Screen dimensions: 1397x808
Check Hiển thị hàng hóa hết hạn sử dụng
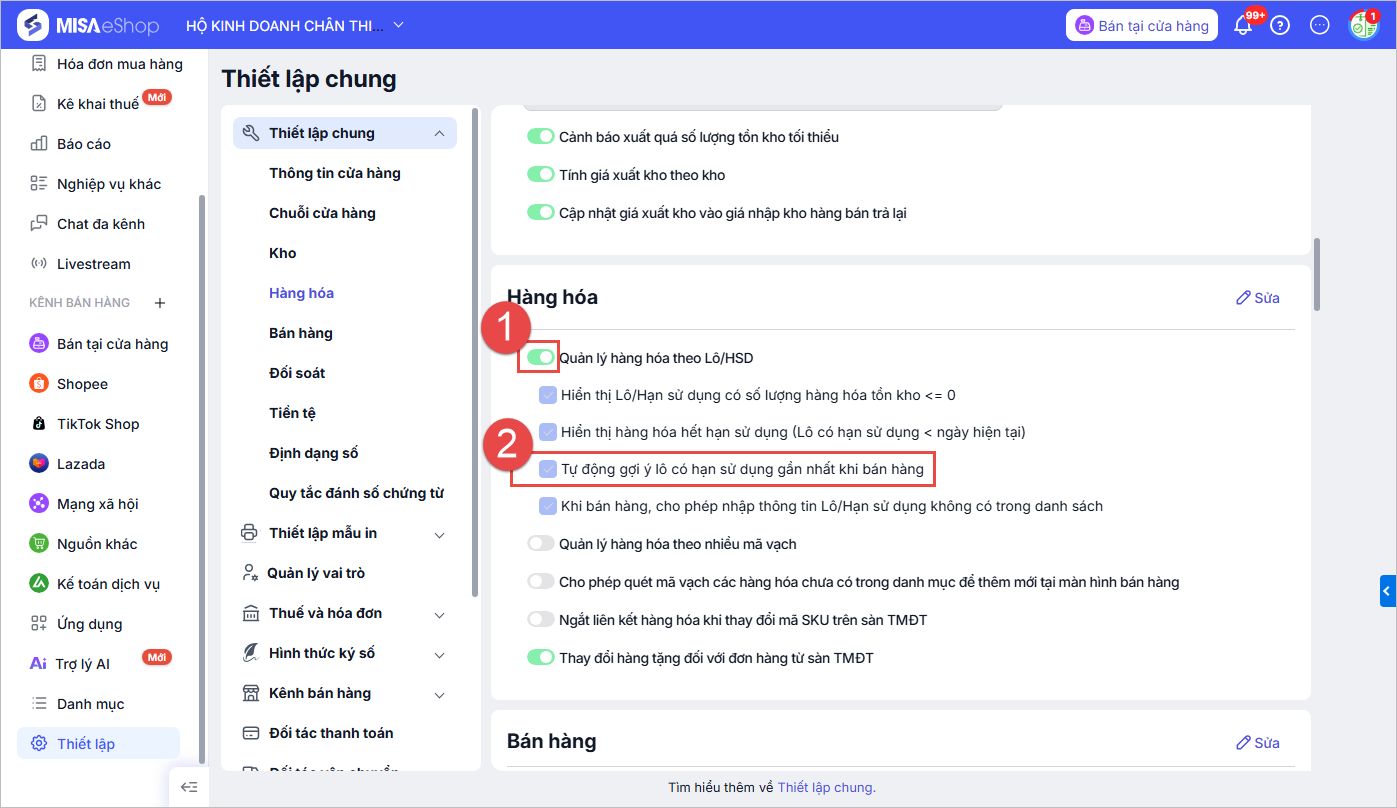point(548,432)
